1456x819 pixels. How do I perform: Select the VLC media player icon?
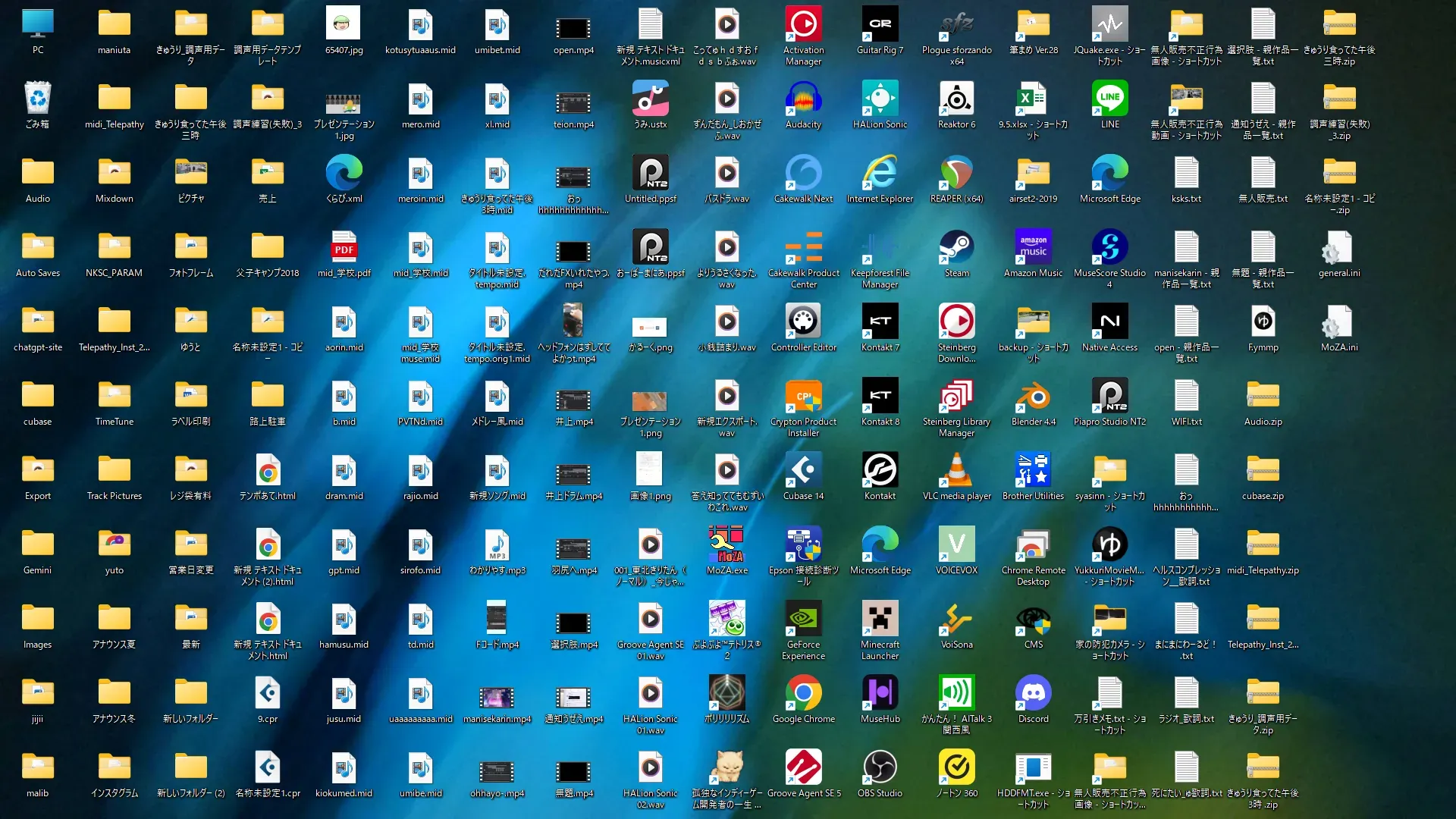point(956,471)
